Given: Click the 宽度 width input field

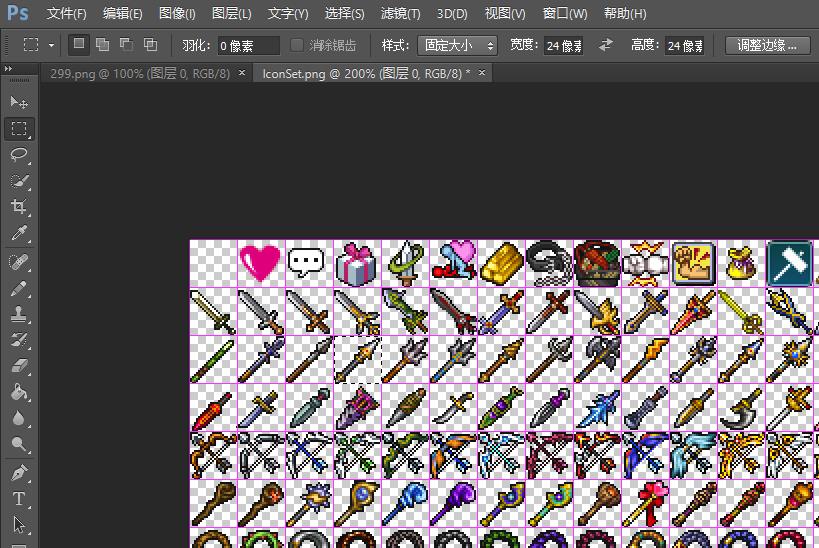Looking at the screenshot, I should coord(564,46).
